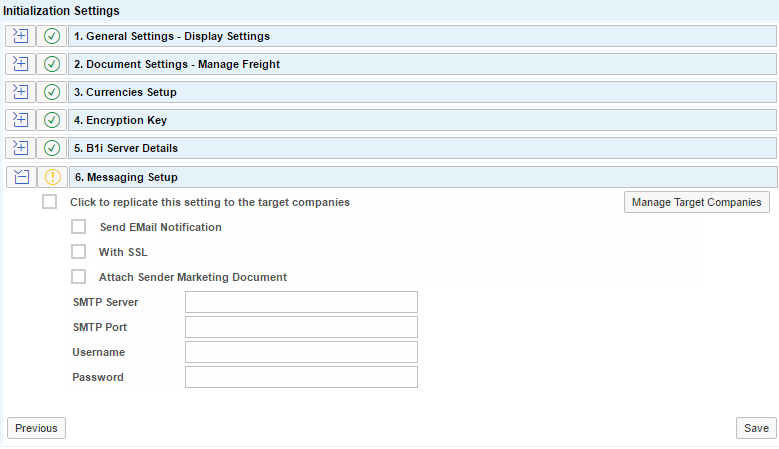Click into the SMTP Server field
Screen dimensions: 779x449
pyautogui.click(x=301, y=302)
